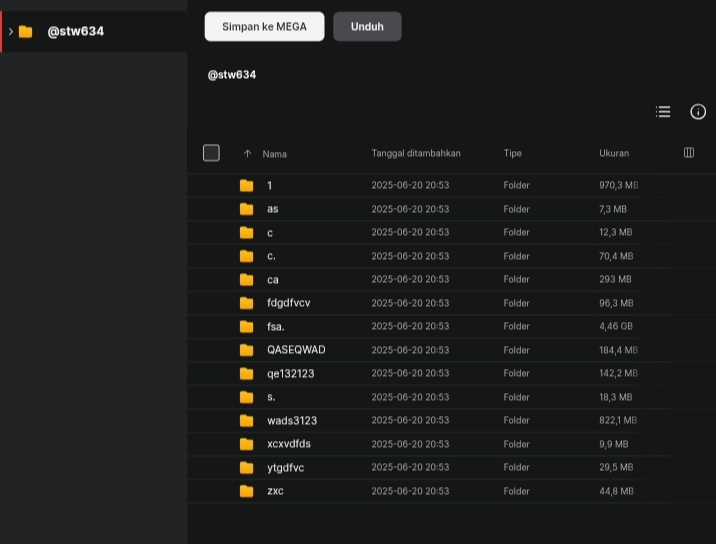Select folder name "ca"

(273, 280)
